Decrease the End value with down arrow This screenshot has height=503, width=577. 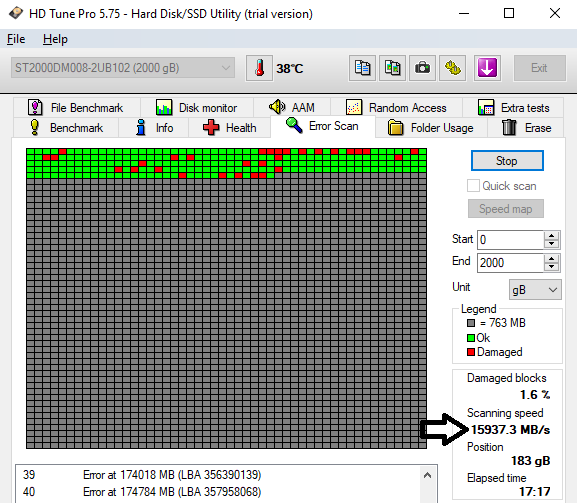coord(551,267)
